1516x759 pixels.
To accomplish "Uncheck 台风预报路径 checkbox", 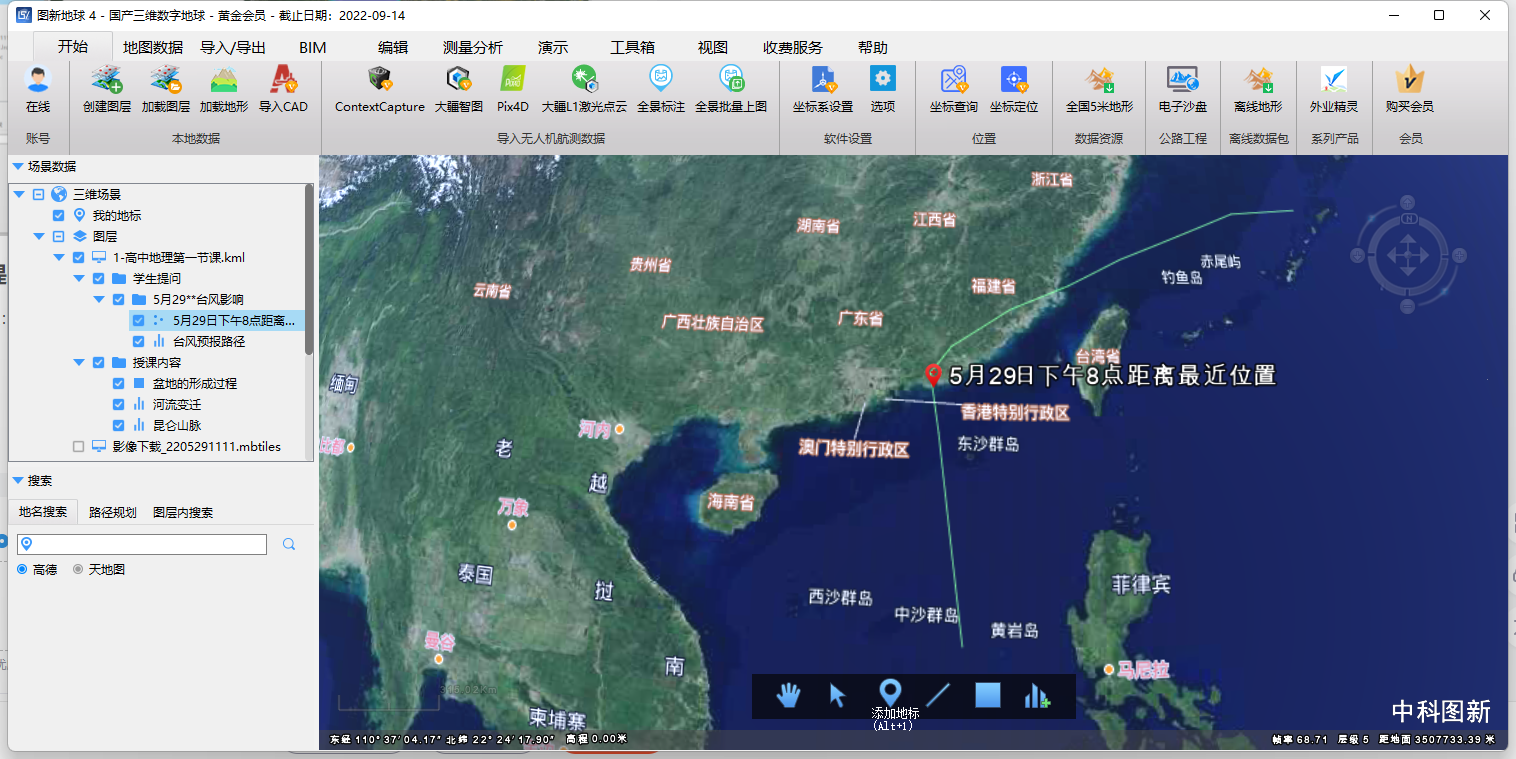I will coord(139,342).
